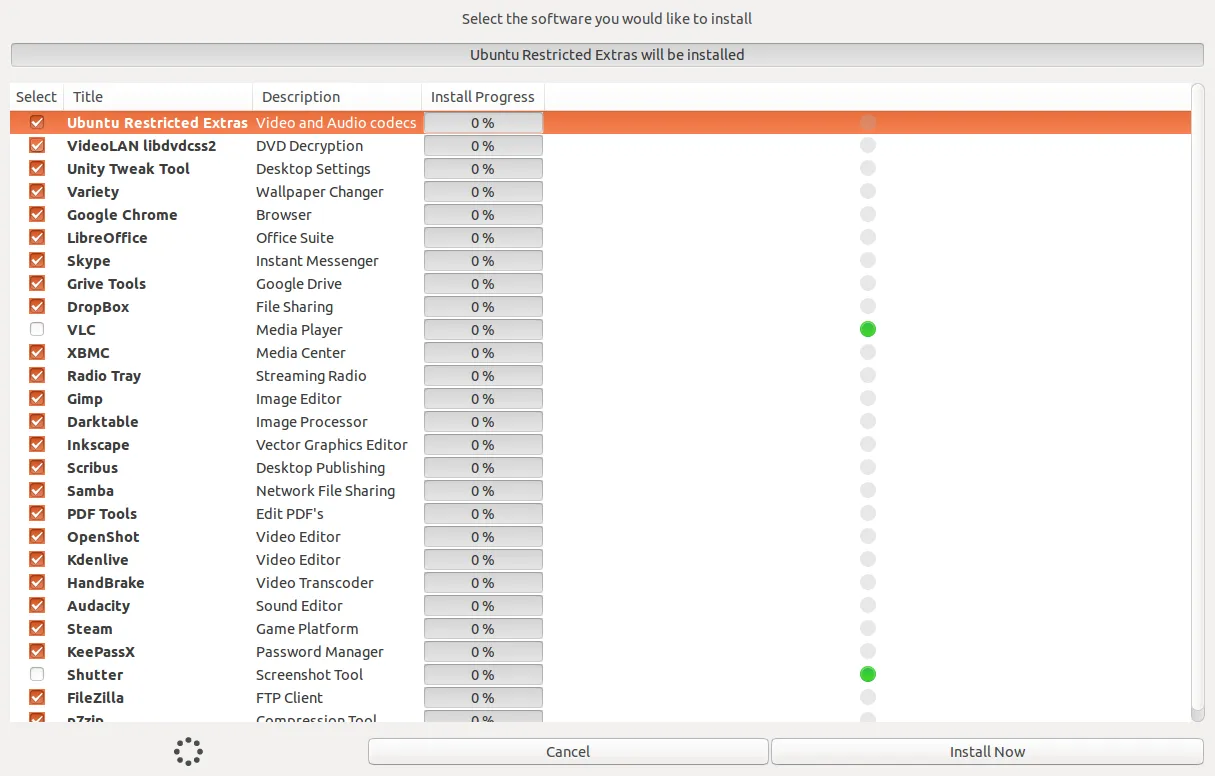Image resolution: width=1215 pixels, height=776 pixels.
Task: Click the grey status dot for LibreOffice
Action: tap(868, 237)
